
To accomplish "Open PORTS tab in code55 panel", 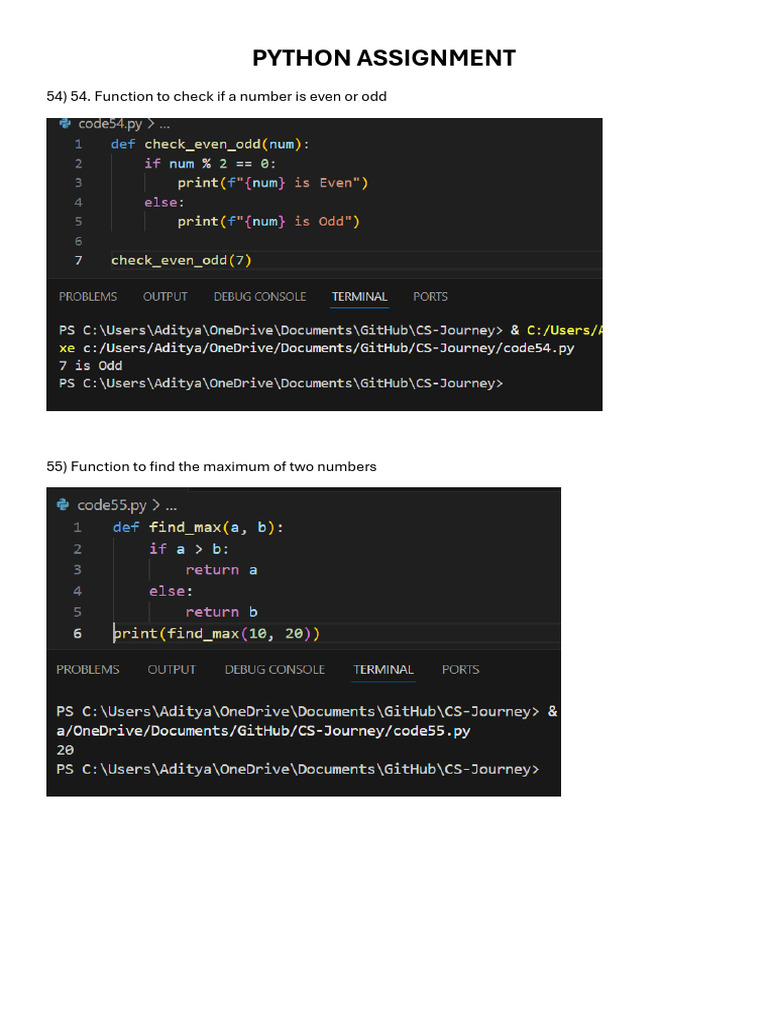I will tap(460, 669).
